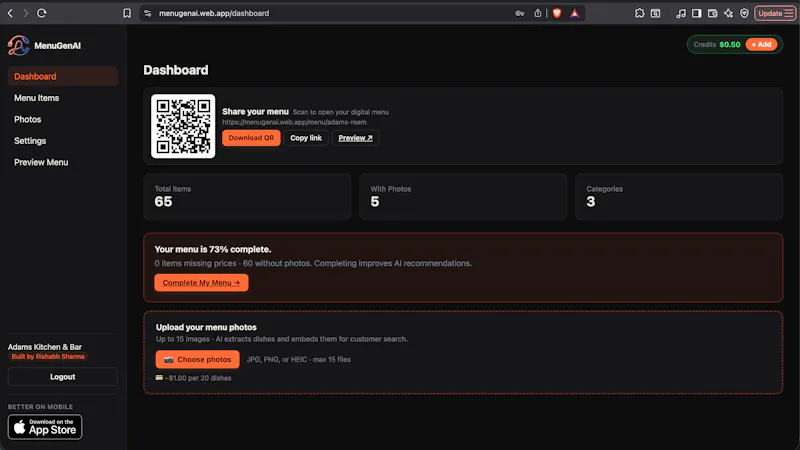Open the VPN shield icon
The height and width of the screenshot is (450, 800).
coord(744,13)
